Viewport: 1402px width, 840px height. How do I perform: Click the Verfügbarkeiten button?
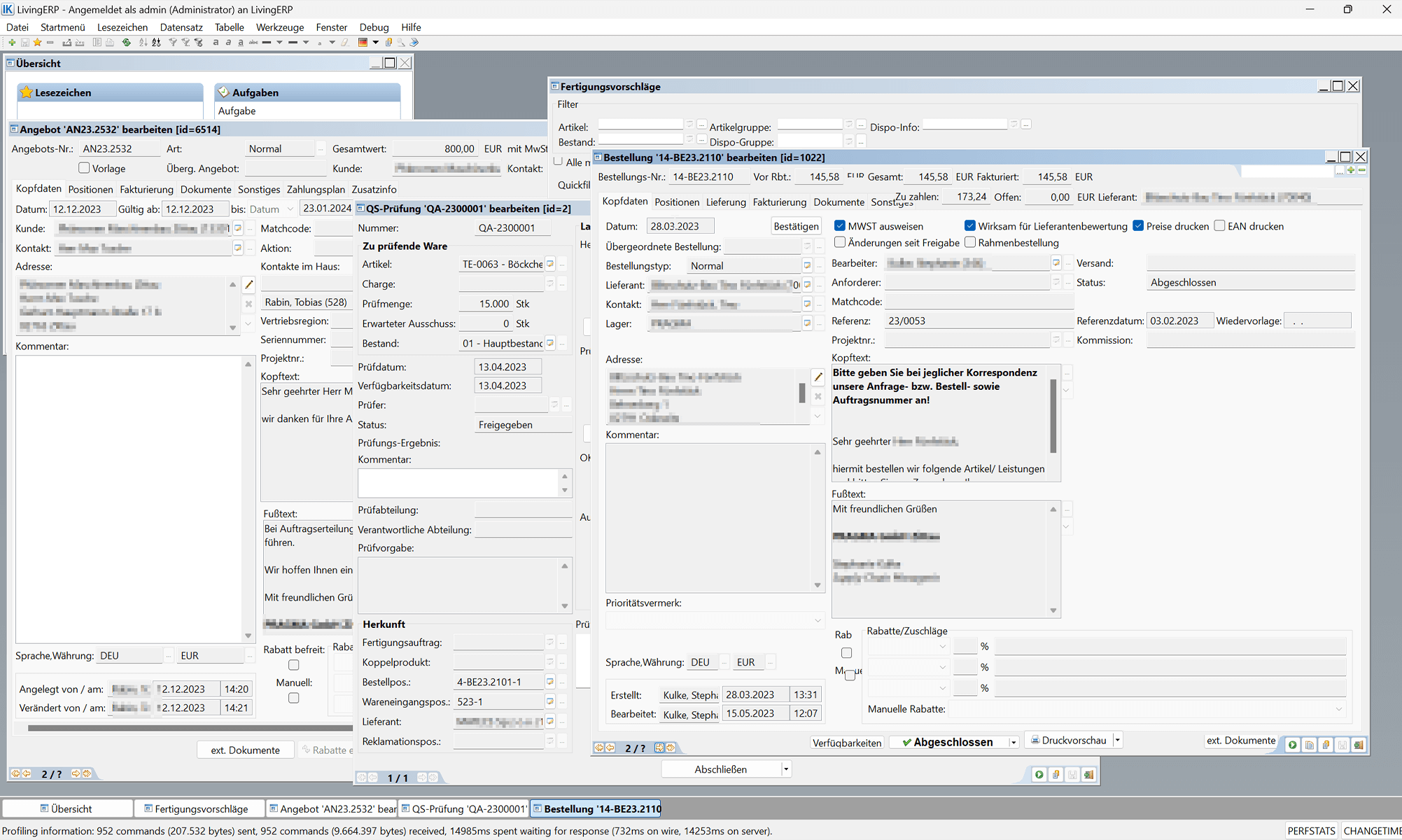(847, 743)
